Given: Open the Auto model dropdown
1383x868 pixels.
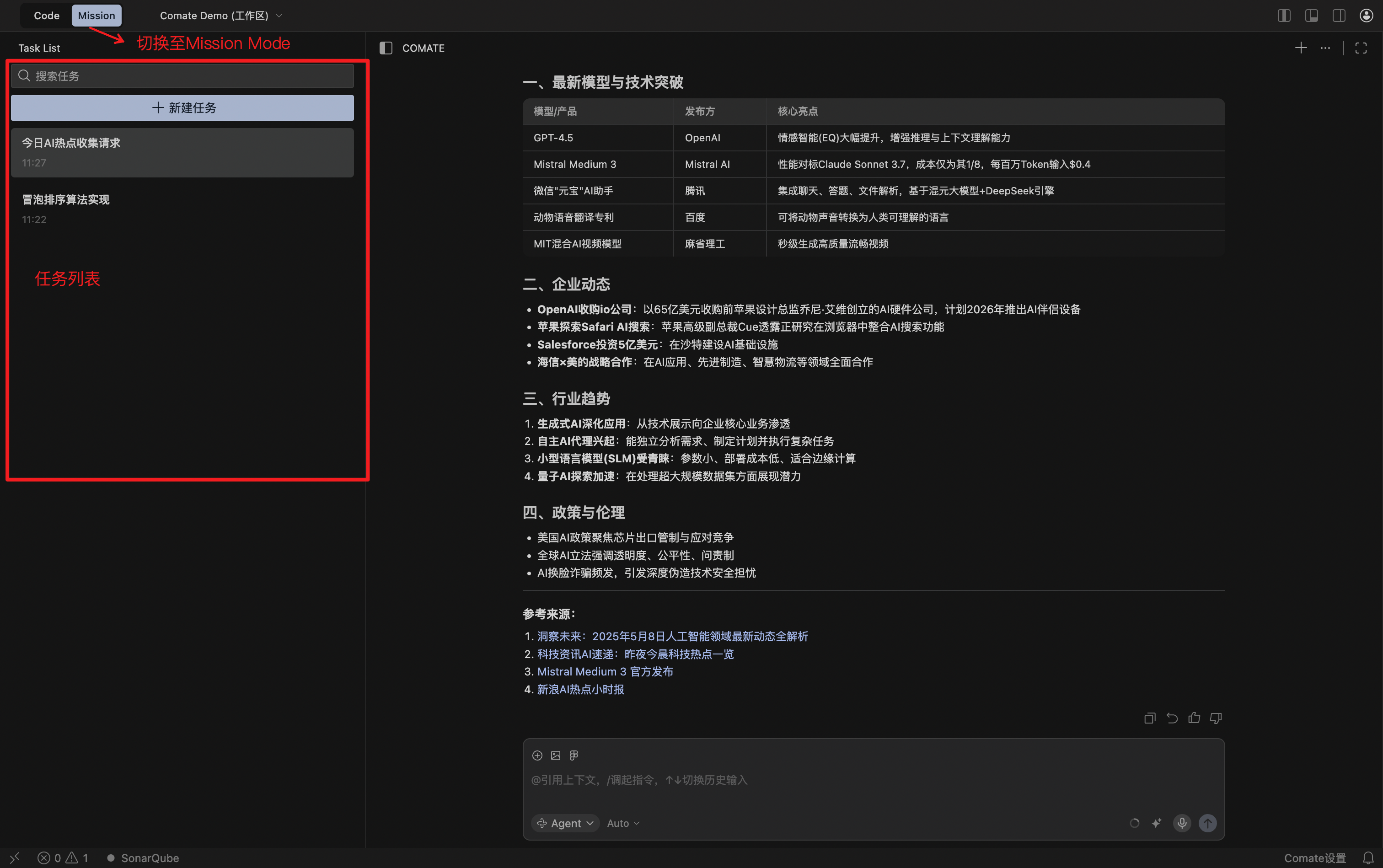Looking at the screenshot, I should click(x=623, y=823).
